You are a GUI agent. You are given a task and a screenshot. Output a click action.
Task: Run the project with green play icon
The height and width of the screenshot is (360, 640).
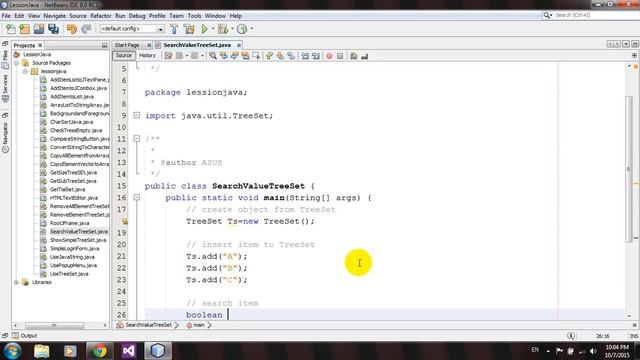coord(204,29)
